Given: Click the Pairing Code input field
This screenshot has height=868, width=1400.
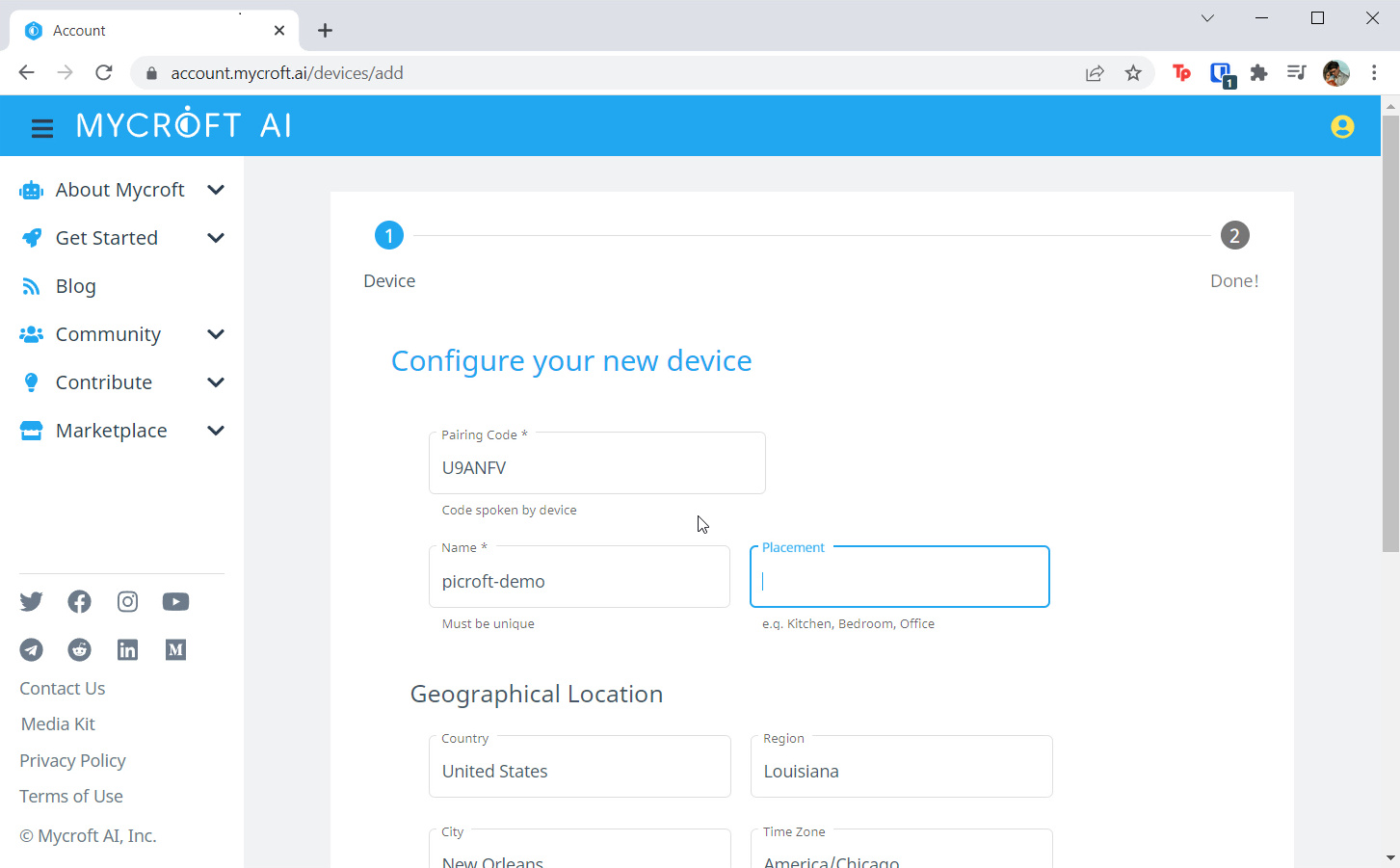Looking at the screenshot, I should (x=596, y=468).
